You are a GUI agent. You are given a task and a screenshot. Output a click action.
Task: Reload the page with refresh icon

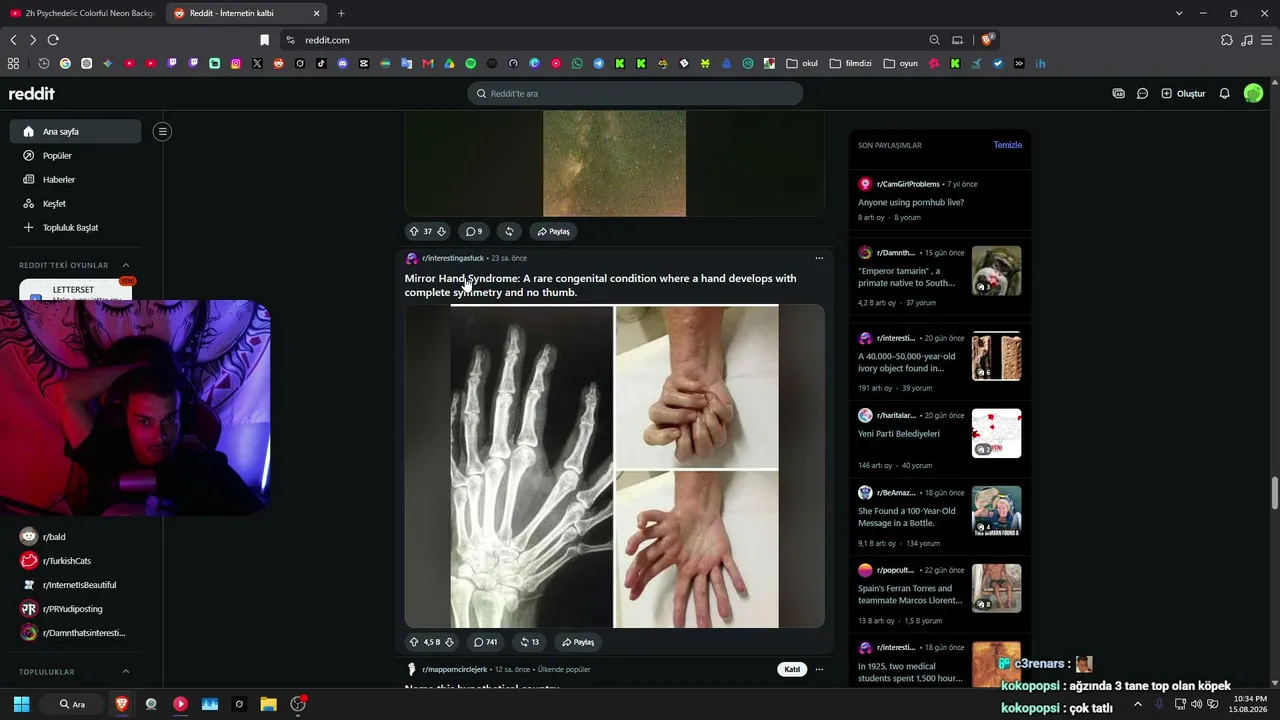point(53,40)
